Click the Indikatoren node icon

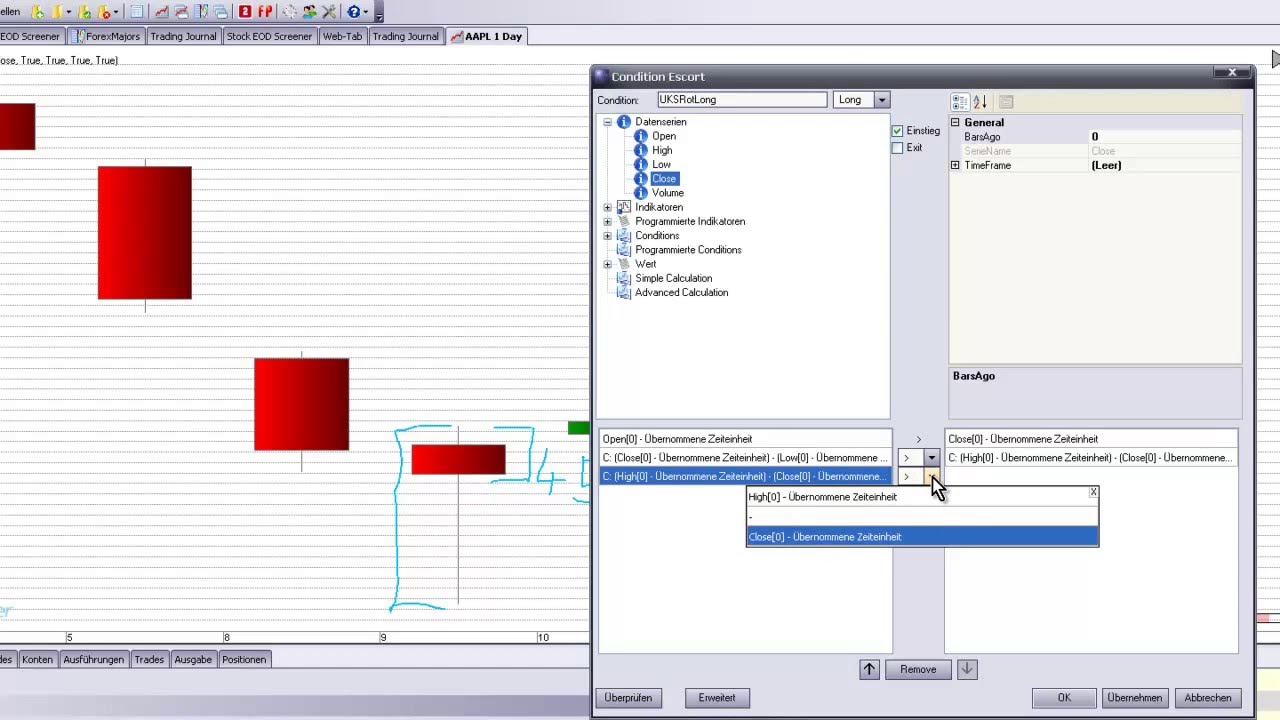(x=624, y=207)
